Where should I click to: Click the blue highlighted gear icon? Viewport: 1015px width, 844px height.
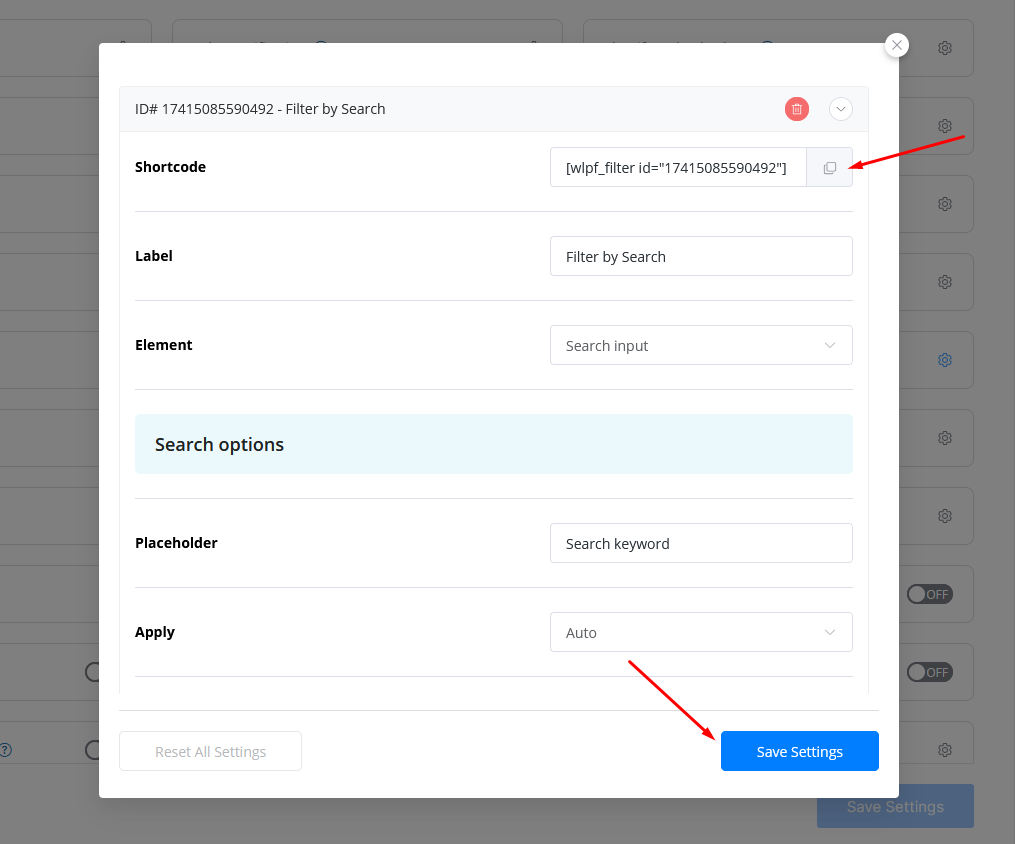click(x=944, y=360)
